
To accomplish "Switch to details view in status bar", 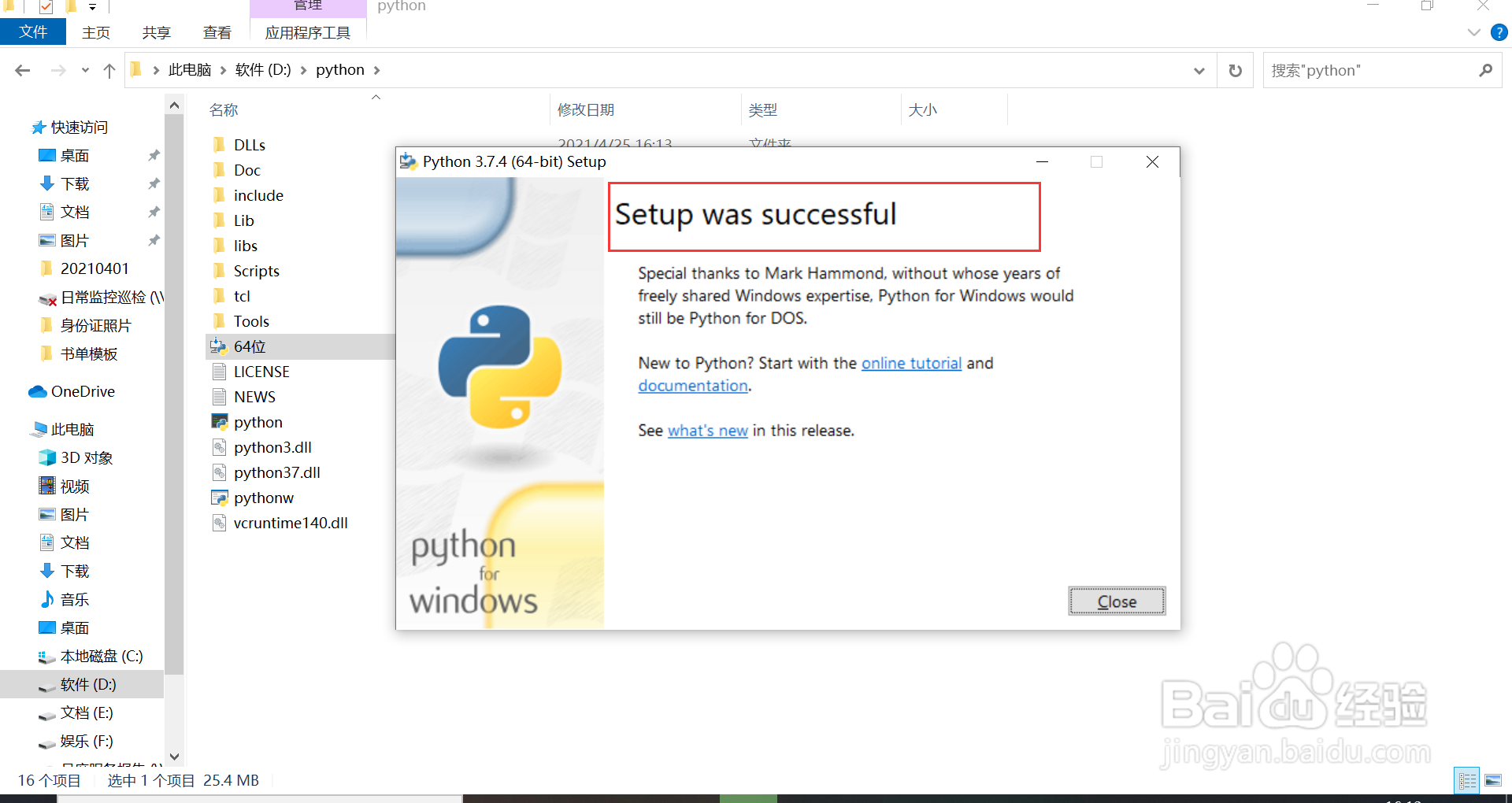I will 1466,780.
